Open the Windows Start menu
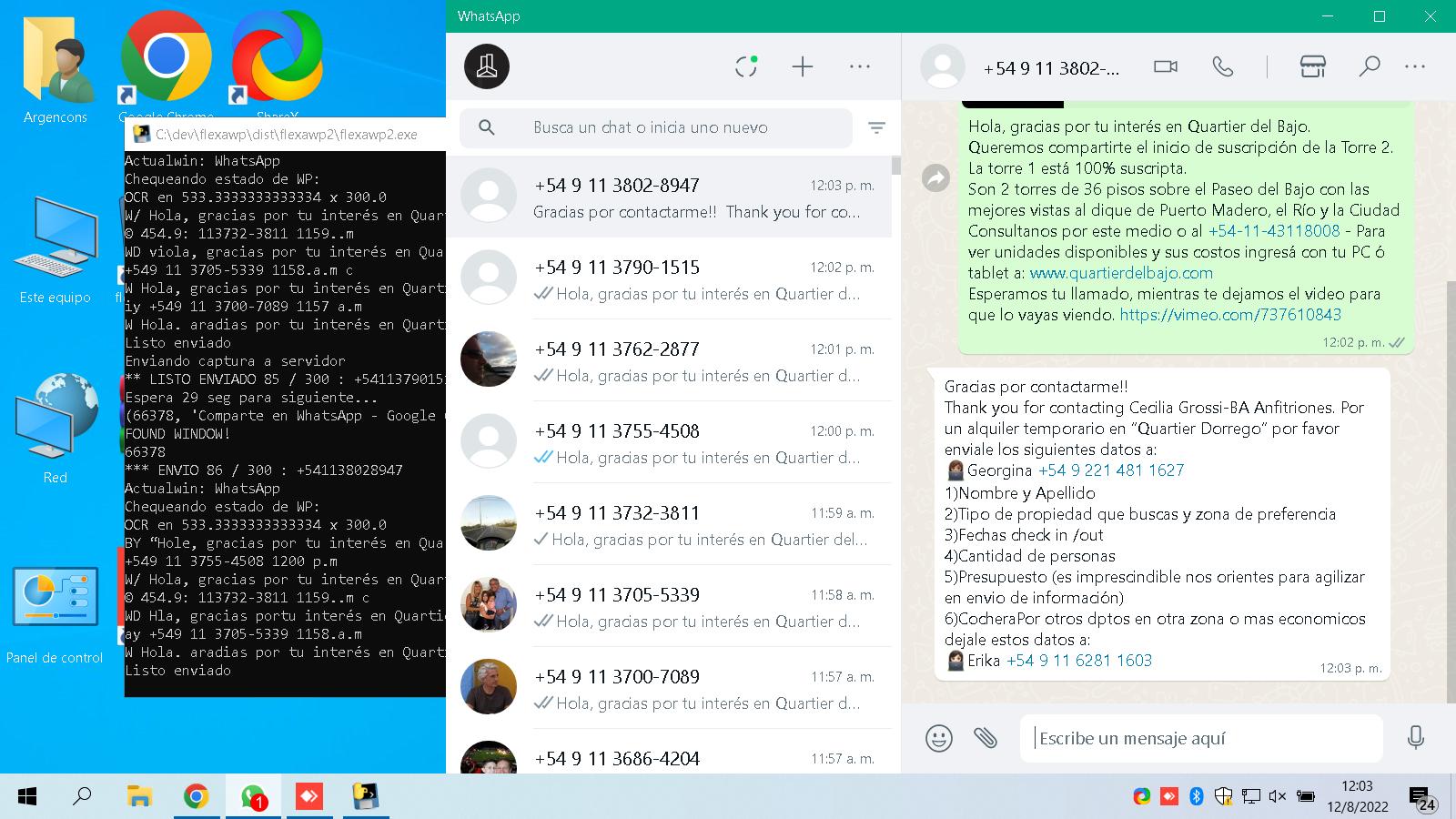The width and height of the screenshot is (1456, 819). [x=27, y=797]
